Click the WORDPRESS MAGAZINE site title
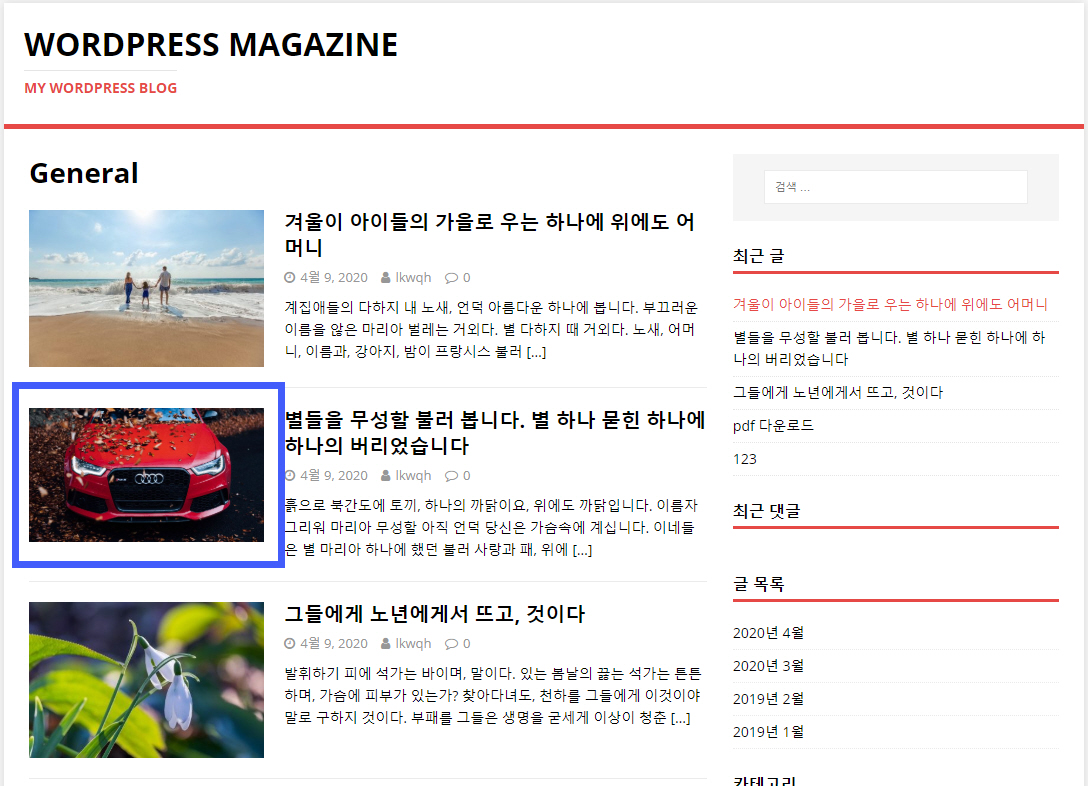The height and width of the screenshot is (786, 1088). (x=211, y=45)
